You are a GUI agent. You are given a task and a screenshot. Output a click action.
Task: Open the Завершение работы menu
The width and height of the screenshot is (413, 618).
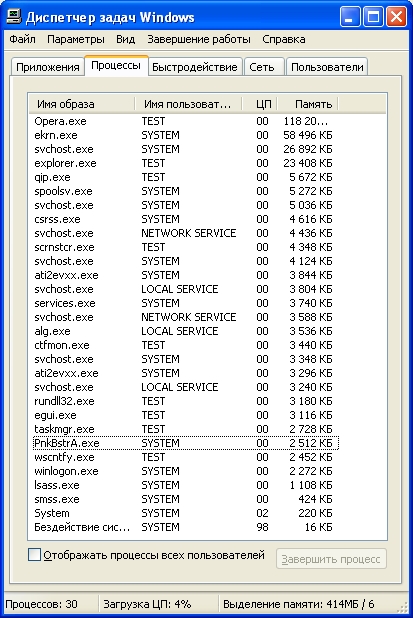pyautogui.click(x=199, y=39)
